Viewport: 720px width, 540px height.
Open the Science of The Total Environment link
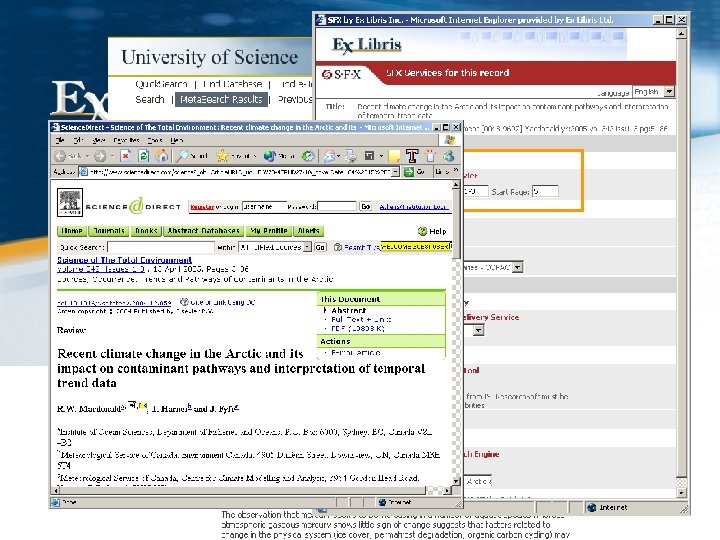[x=124, y=260]
